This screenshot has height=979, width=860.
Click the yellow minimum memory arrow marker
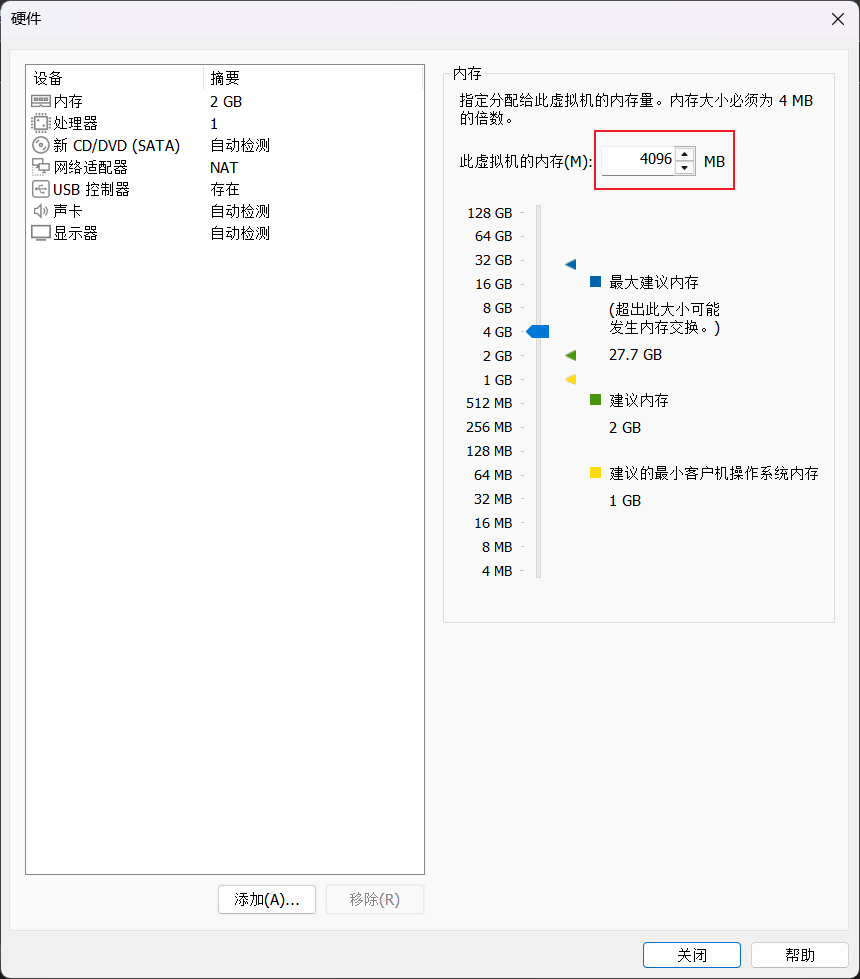(571, 379)
